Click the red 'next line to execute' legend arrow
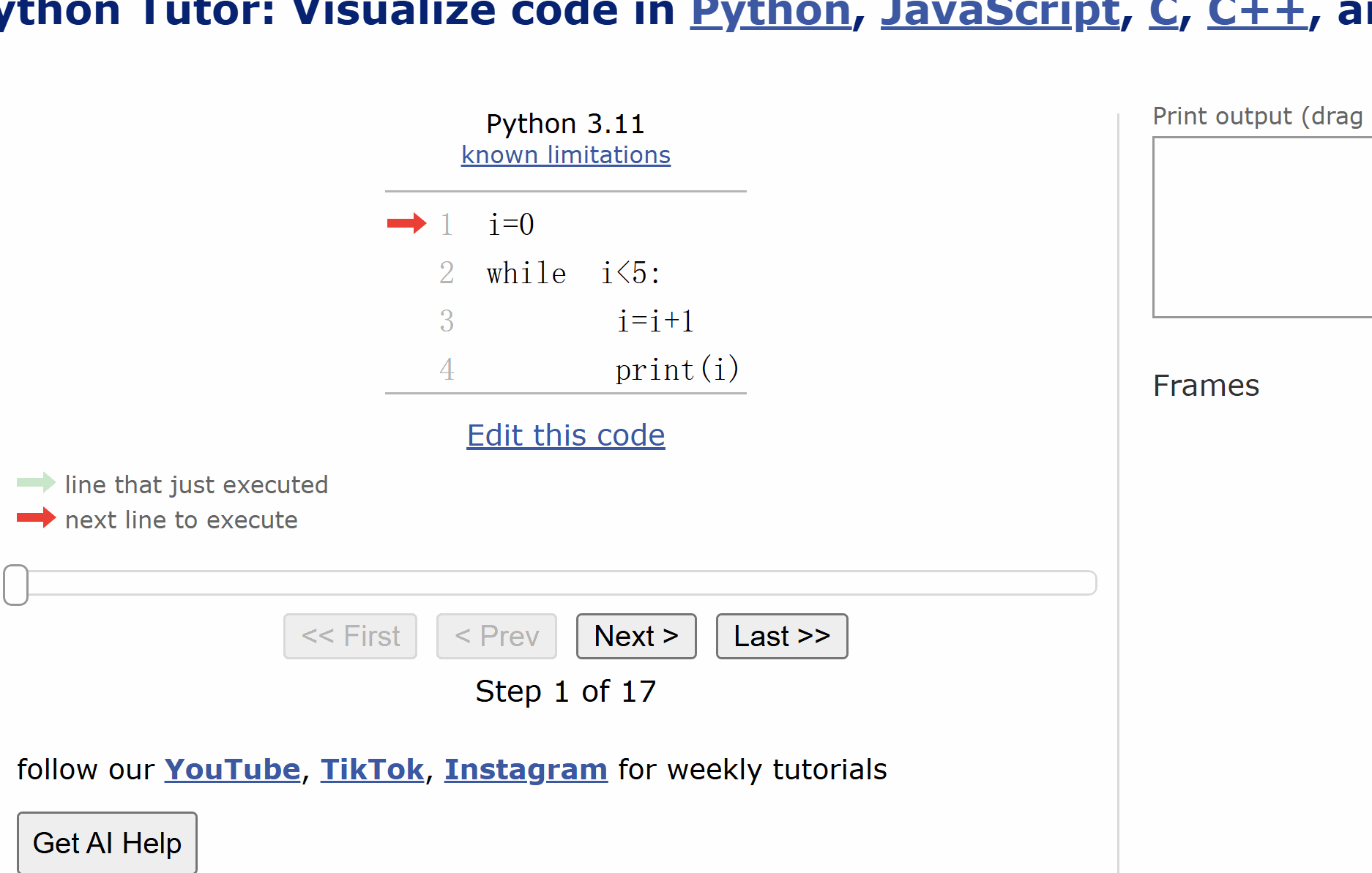 36,518
